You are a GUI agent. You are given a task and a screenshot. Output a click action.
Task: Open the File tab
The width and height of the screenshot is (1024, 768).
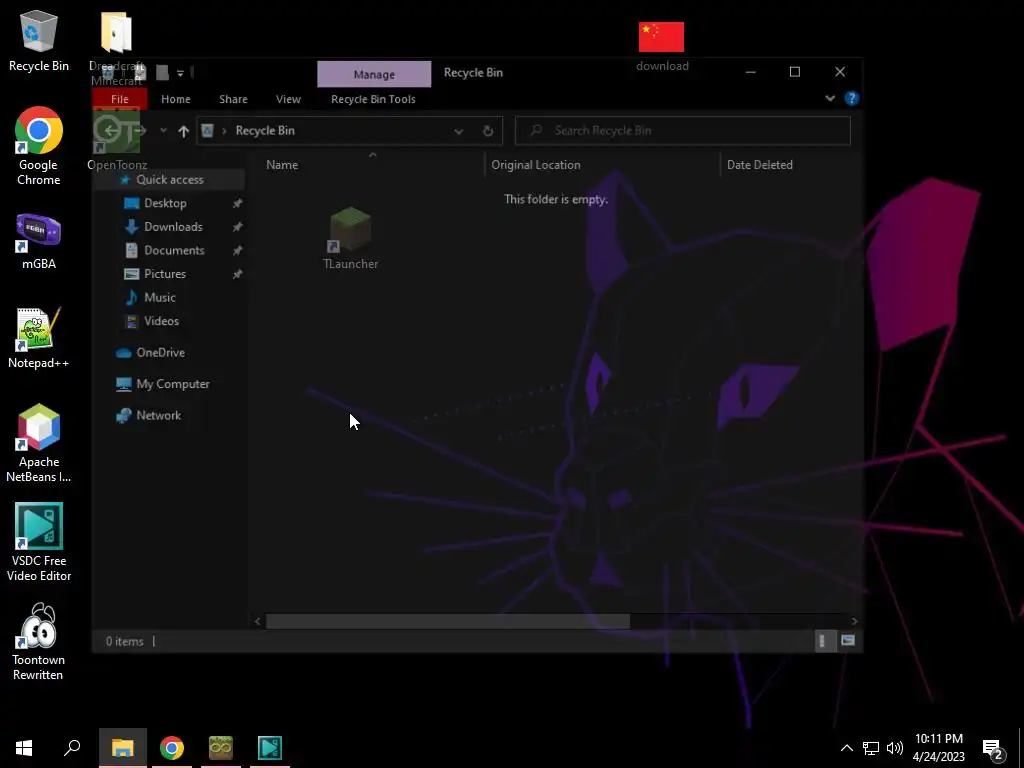120,99
